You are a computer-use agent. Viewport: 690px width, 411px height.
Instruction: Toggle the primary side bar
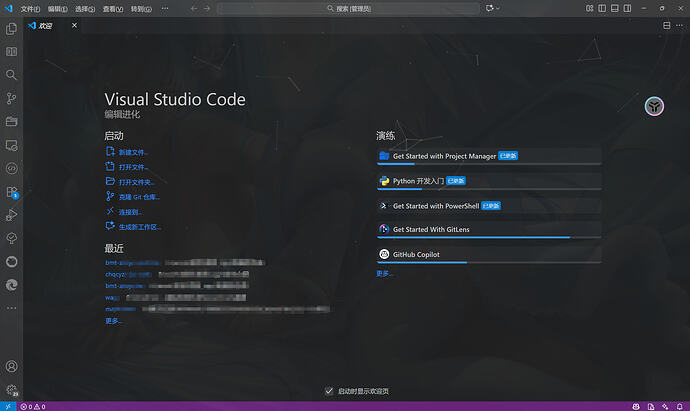point(602,8)
